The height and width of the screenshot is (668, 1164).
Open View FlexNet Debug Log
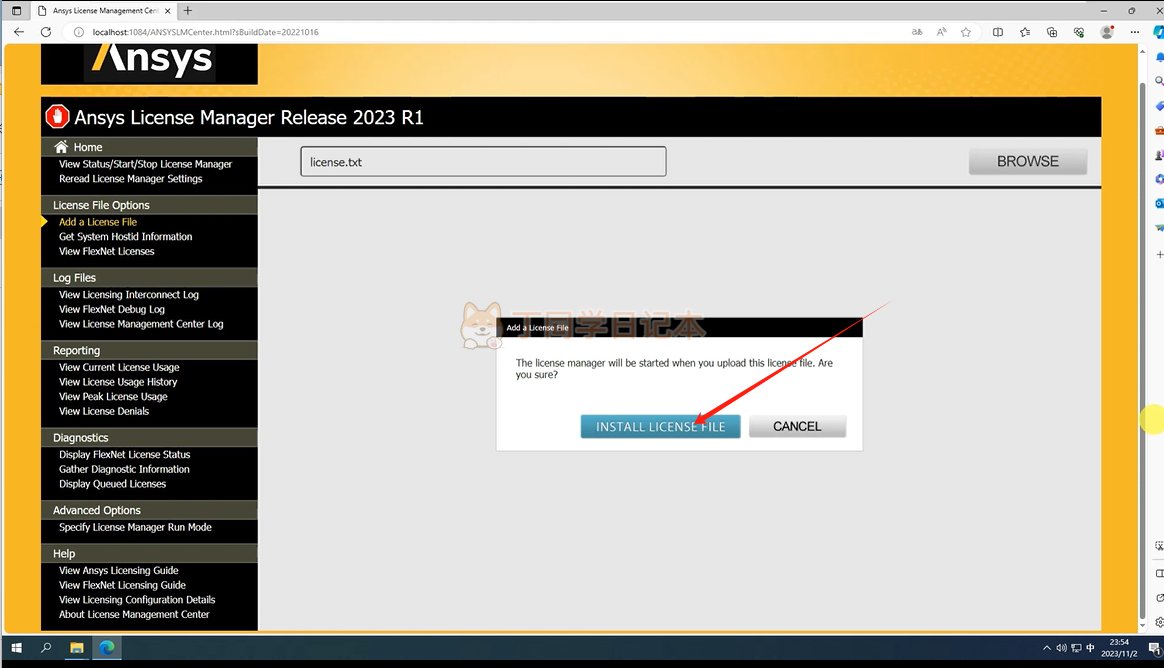point(112,310)
